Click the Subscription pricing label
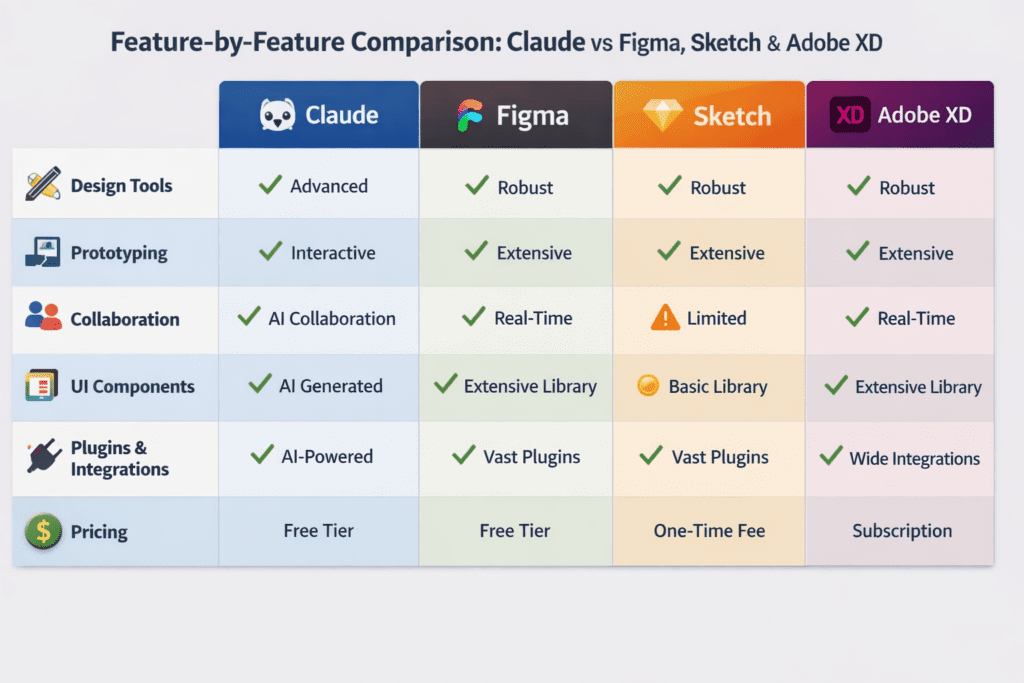This screenshot has height=683, width=1024. pyautogui.click(x=902, y=531)
